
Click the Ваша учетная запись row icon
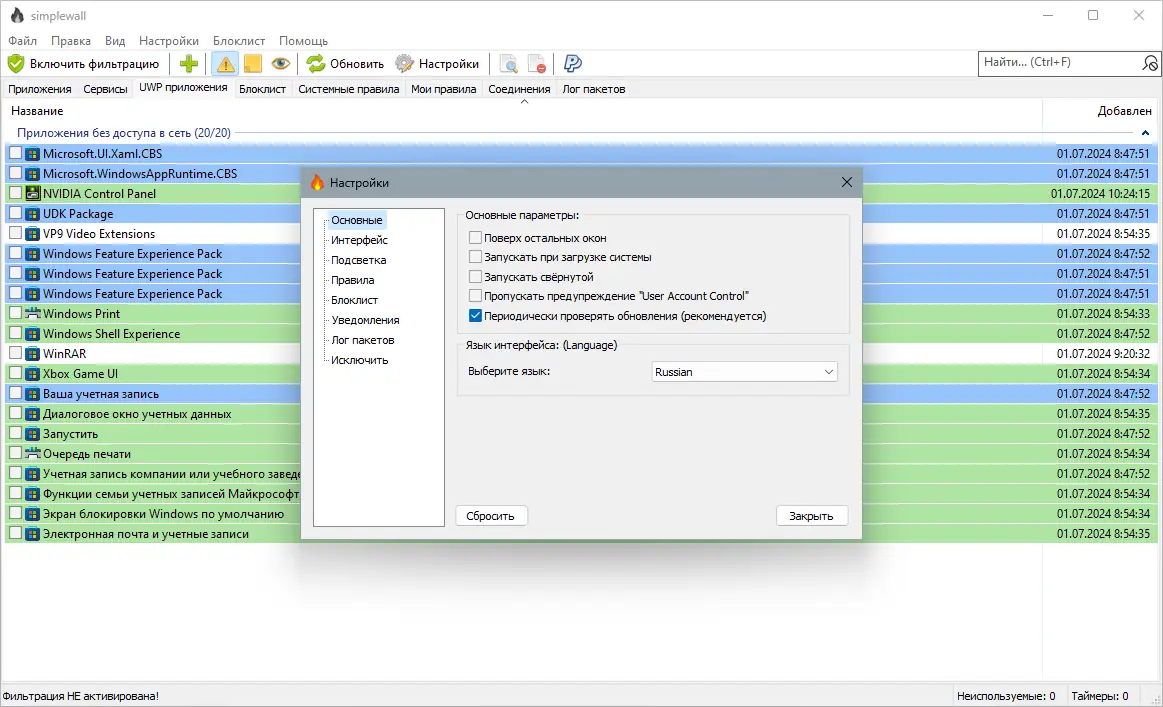click(x=32, y=394)
